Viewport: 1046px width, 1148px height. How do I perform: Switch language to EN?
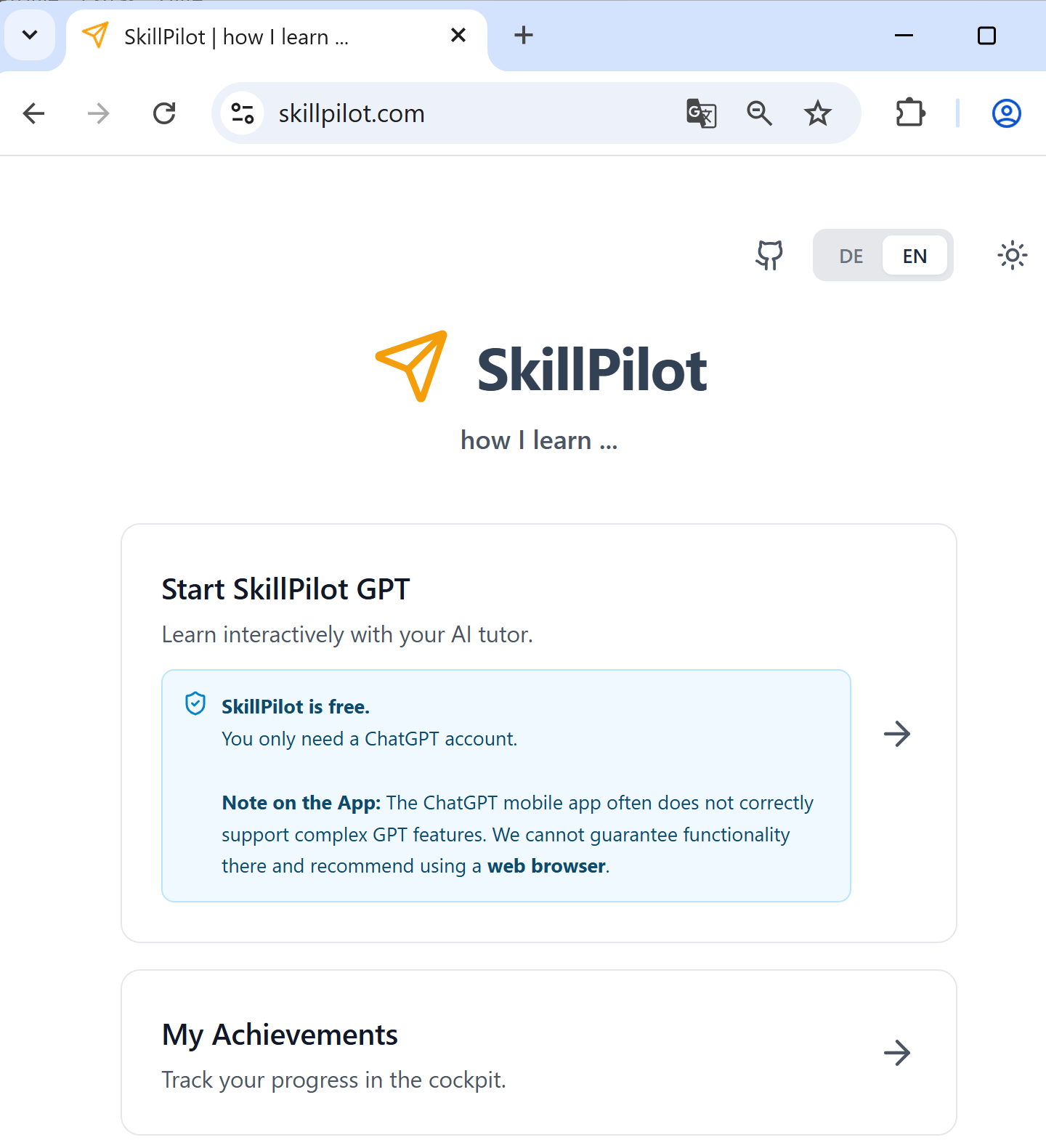915,256
